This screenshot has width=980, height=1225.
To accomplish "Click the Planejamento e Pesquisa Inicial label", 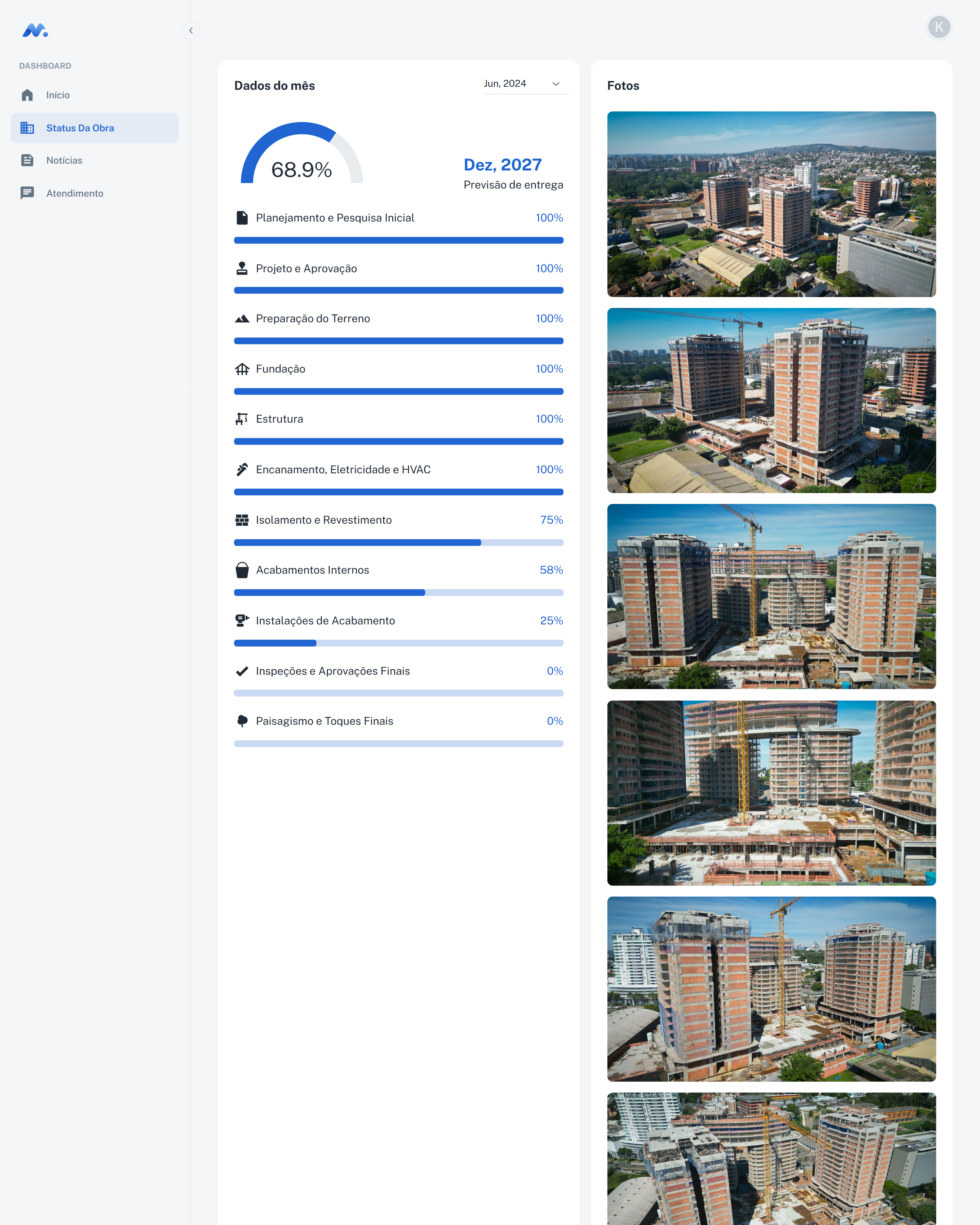I will (x=334, y=218).
